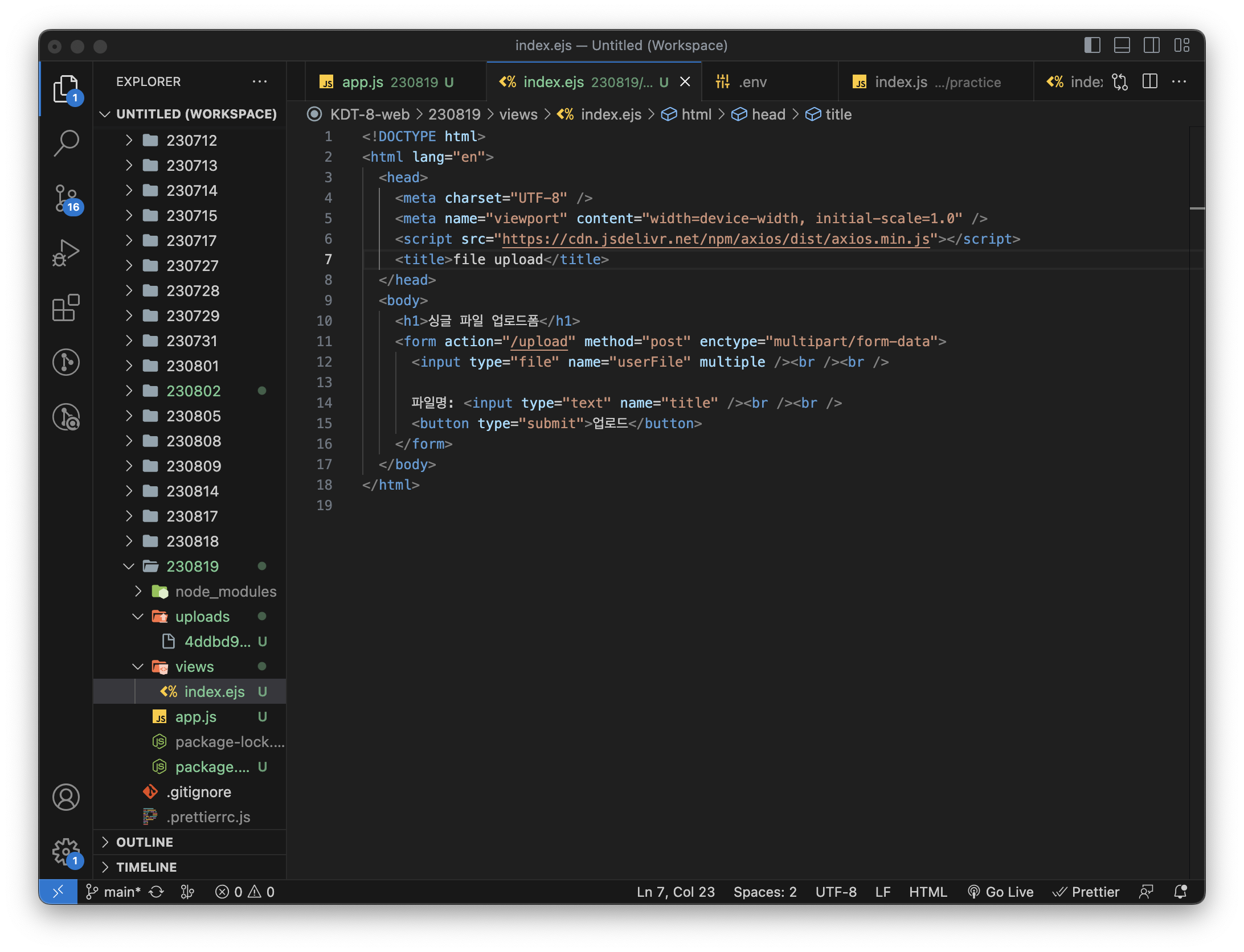
Task: Collapse folder 230819
Action: coord(190,566)
